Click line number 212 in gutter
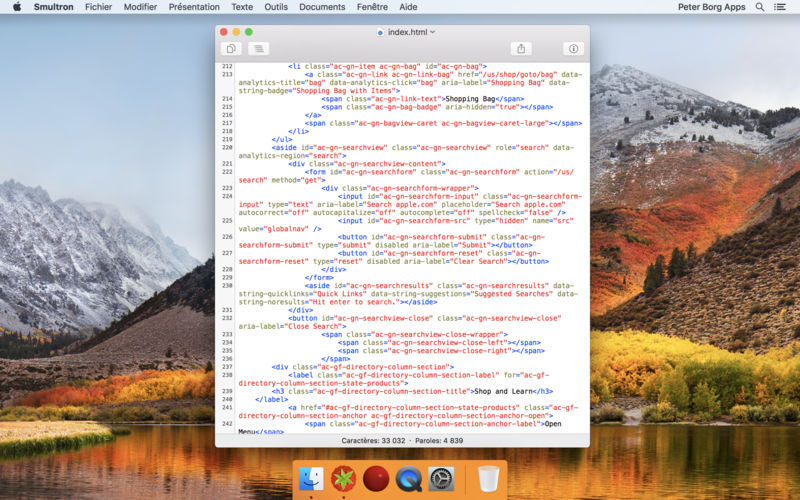The width and height of the screenshot is (800, 500). pos(227,66)
